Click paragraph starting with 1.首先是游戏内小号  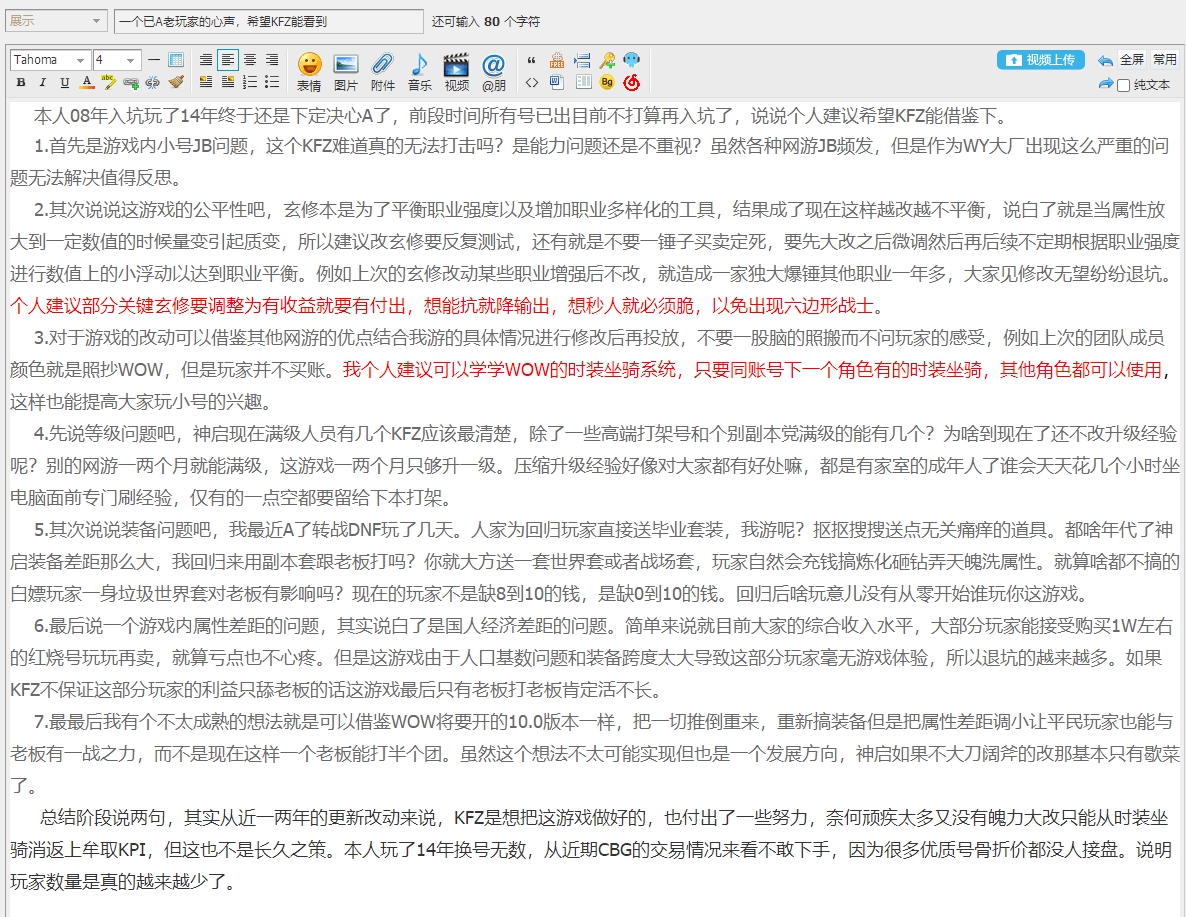(590, 162)
